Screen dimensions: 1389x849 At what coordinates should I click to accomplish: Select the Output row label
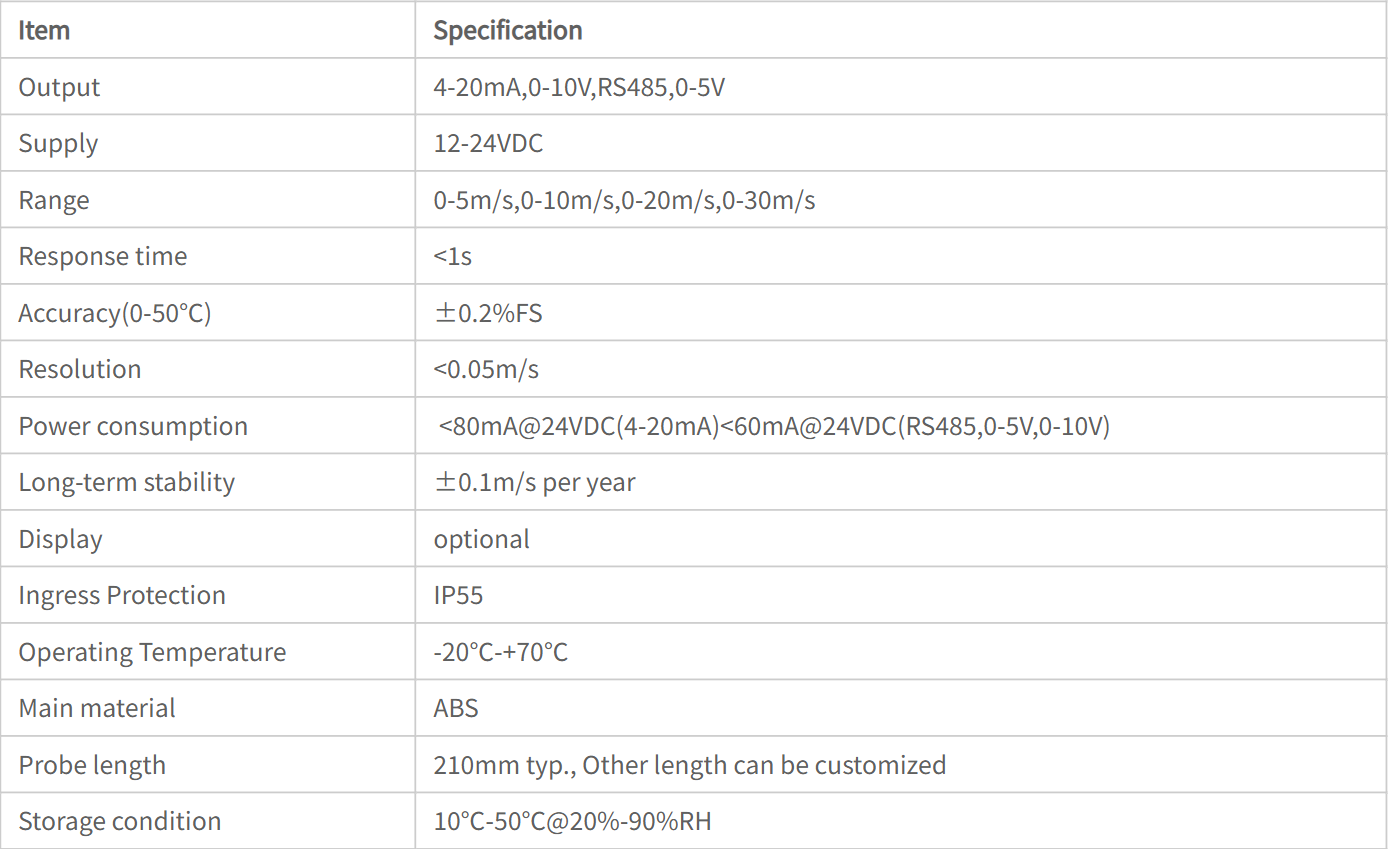tap(59, 87)
